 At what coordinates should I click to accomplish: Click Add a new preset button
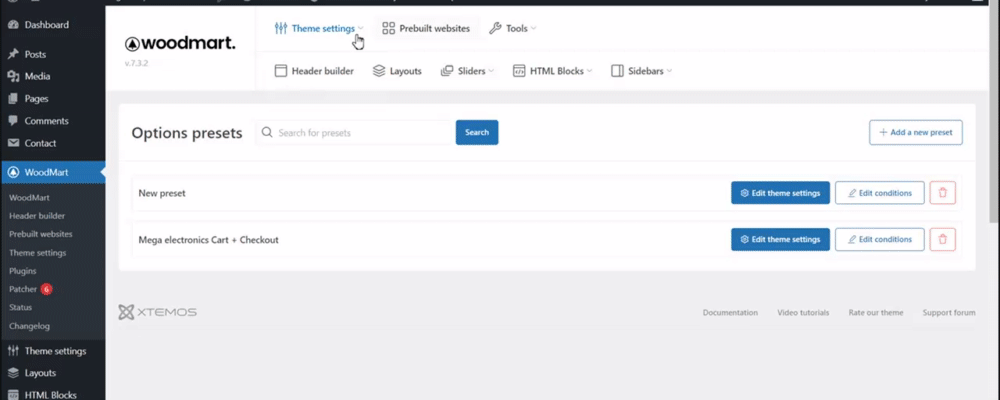916,133
